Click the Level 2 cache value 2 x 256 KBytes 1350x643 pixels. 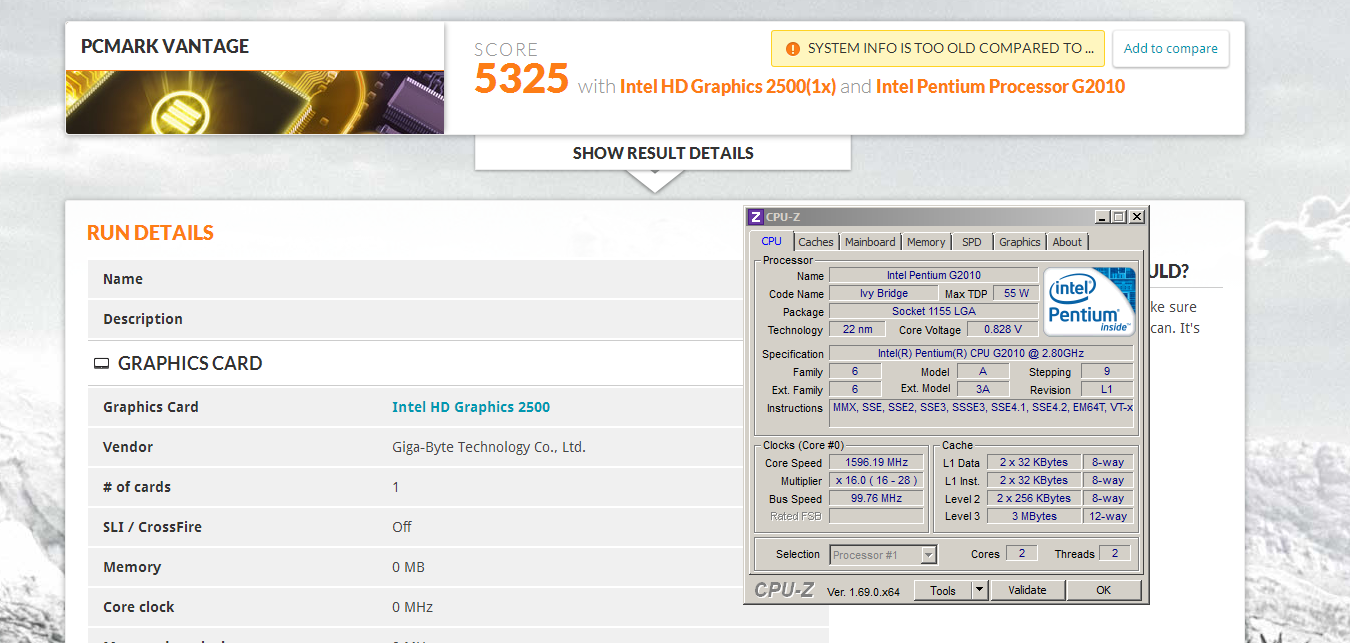1034,498
